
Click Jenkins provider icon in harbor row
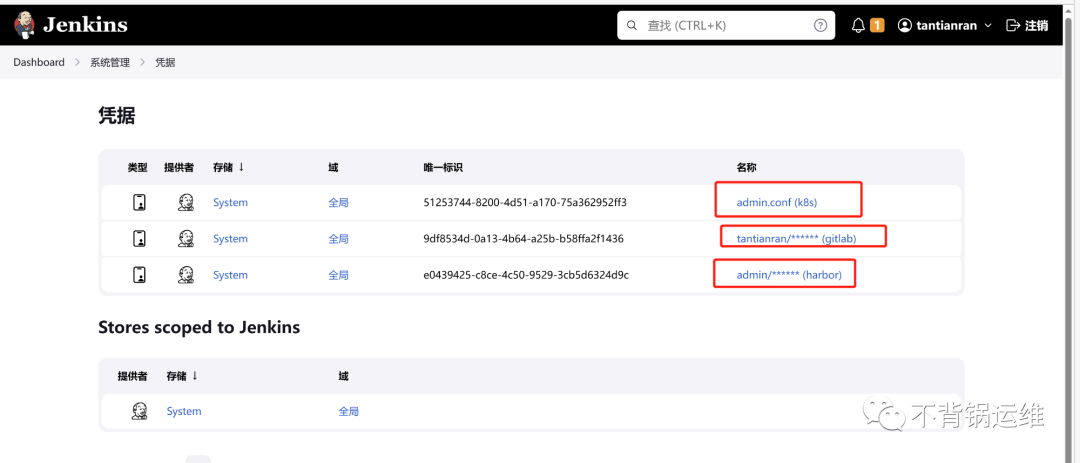coord(185,274)
